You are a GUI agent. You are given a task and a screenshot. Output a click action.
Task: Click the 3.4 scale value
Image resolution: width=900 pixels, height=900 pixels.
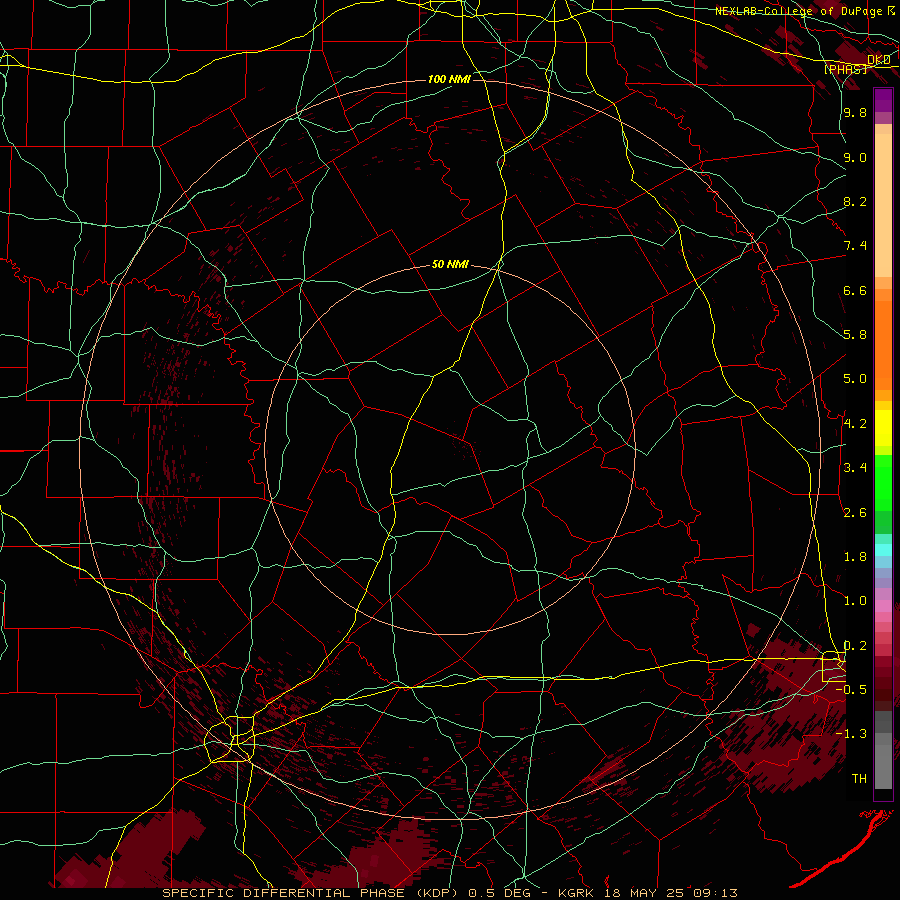click(x=855, y=468)
